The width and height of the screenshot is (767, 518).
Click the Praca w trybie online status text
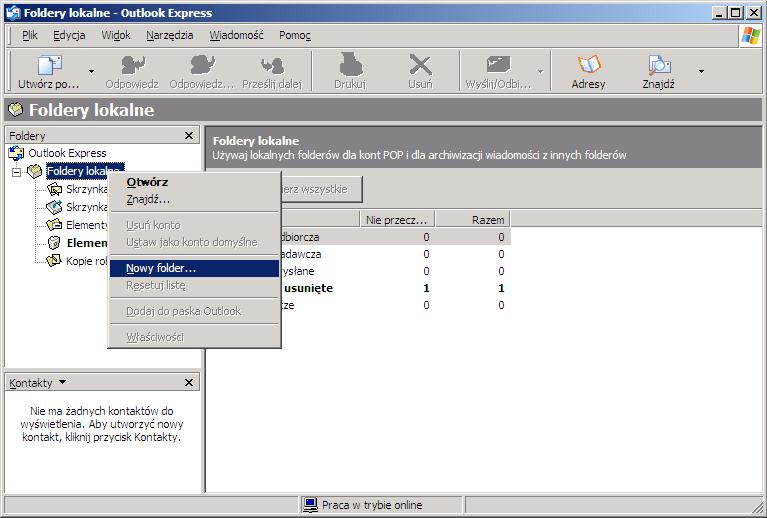372,505
